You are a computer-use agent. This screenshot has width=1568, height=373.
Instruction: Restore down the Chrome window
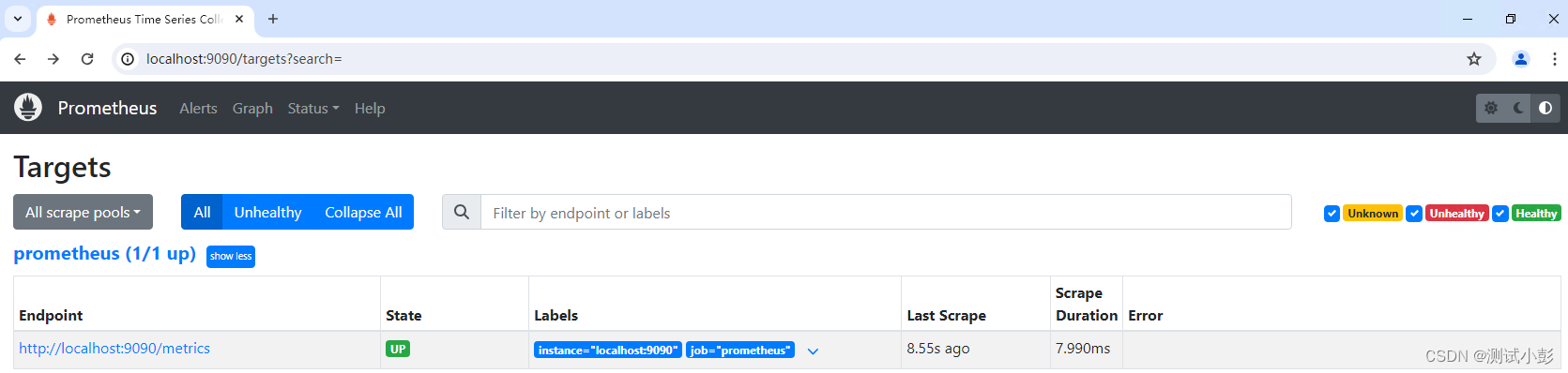pos(1511,19)
